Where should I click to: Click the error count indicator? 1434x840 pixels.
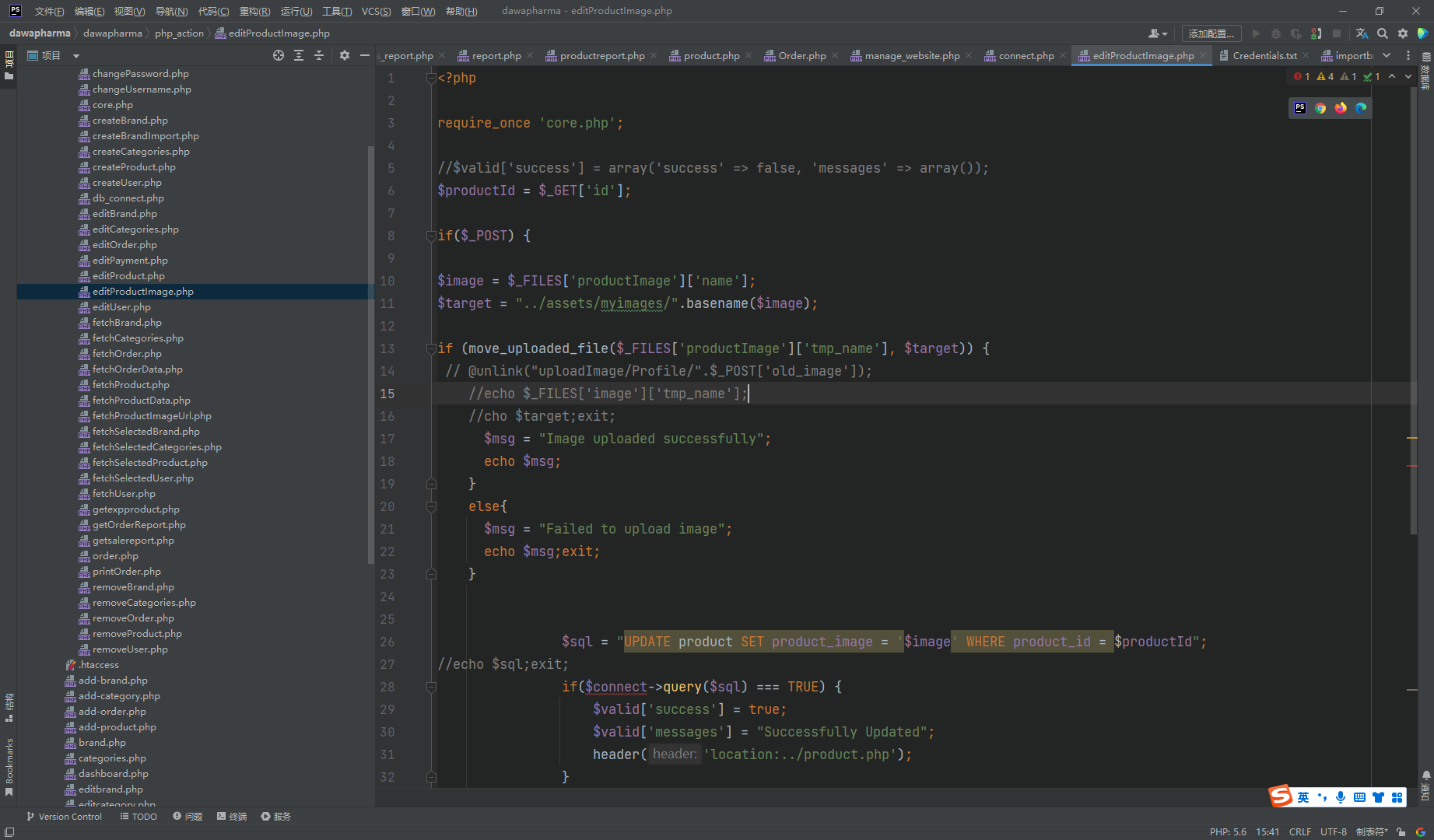[1302, 76]
